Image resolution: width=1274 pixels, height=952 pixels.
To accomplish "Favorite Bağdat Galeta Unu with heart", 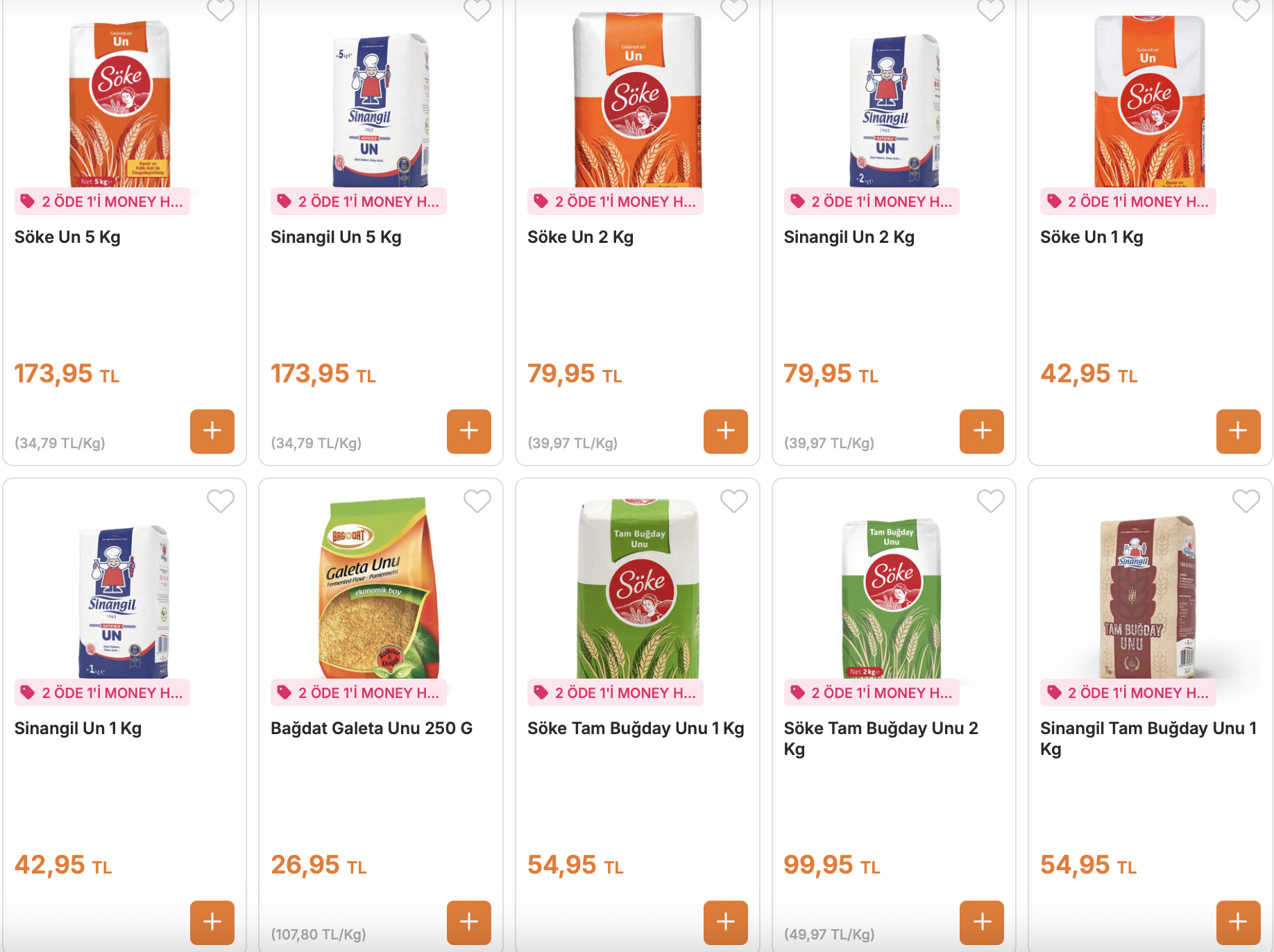I will tap(477, 501).
